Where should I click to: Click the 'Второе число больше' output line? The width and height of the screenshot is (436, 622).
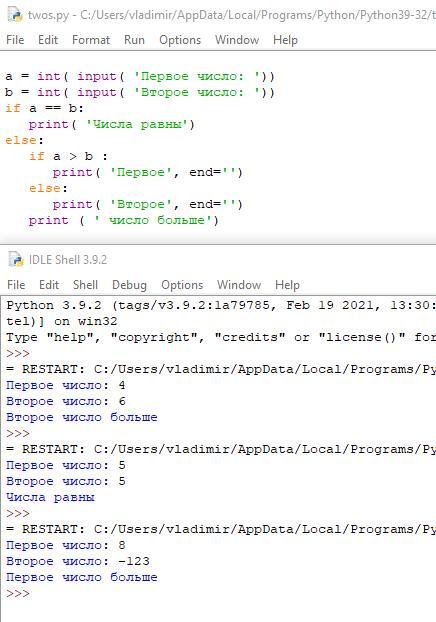click(82, 417)
